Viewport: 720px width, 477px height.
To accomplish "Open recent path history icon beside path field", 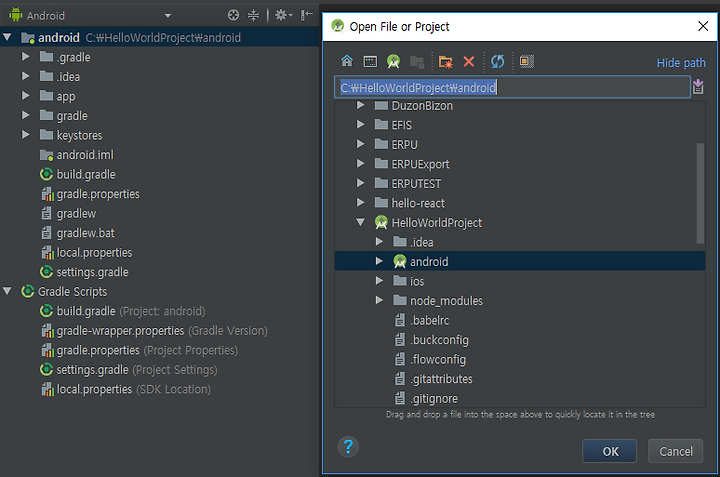I will pos(698,86).
